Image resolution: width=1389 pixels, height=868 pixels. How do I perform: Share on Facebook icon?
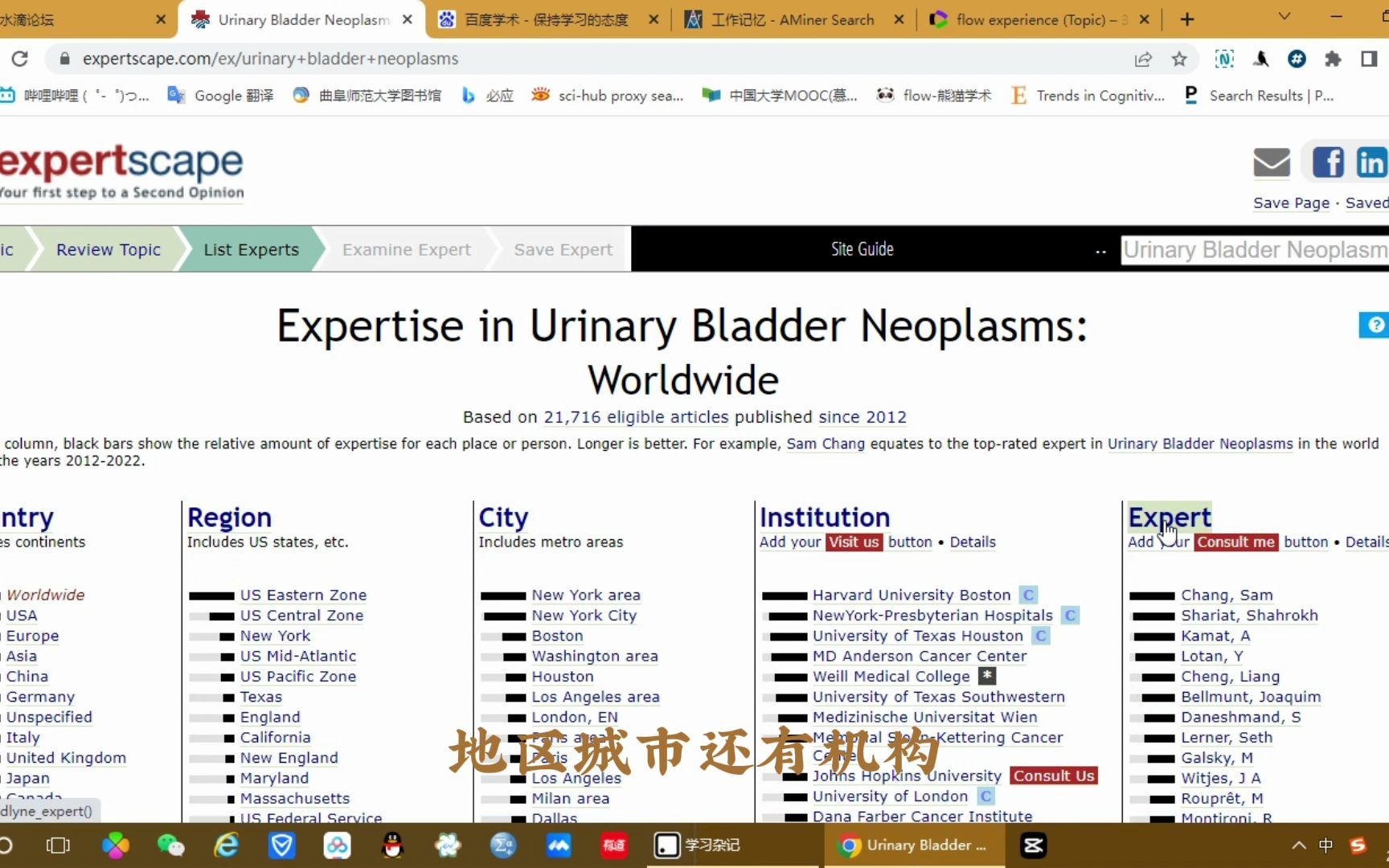pos(1328,162)
